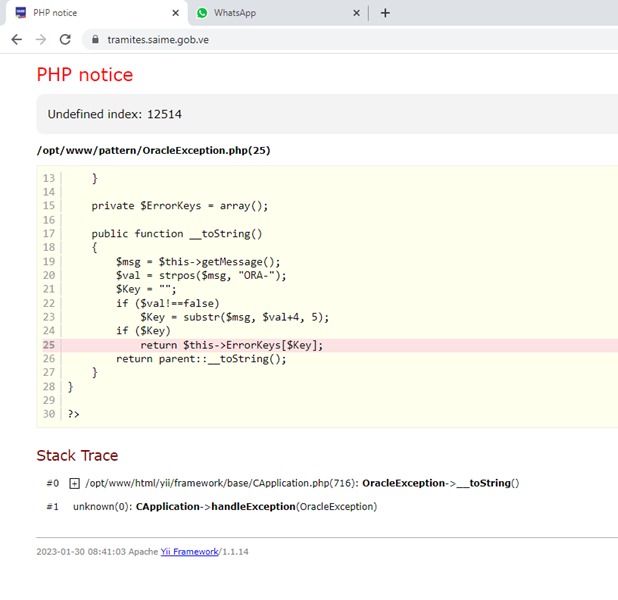Close the WhatsApp tab
The image size is (618, 600).
(356, 13)
